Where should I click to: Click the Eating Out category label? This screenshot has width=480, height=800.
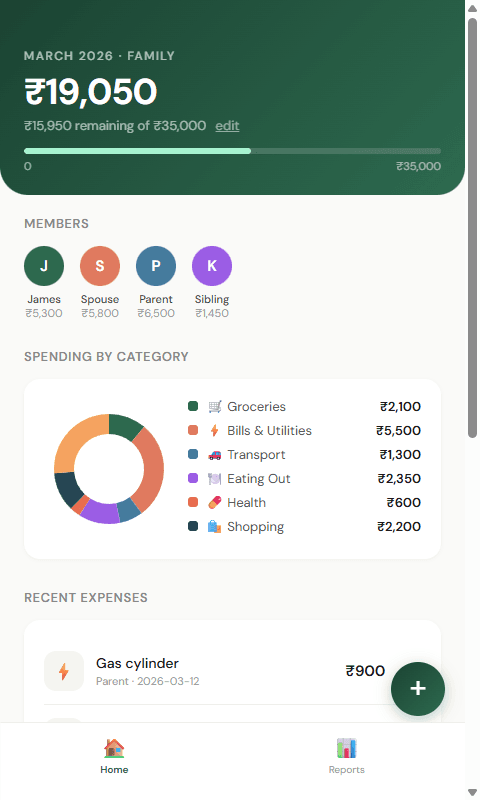click(x=259, y=479)
